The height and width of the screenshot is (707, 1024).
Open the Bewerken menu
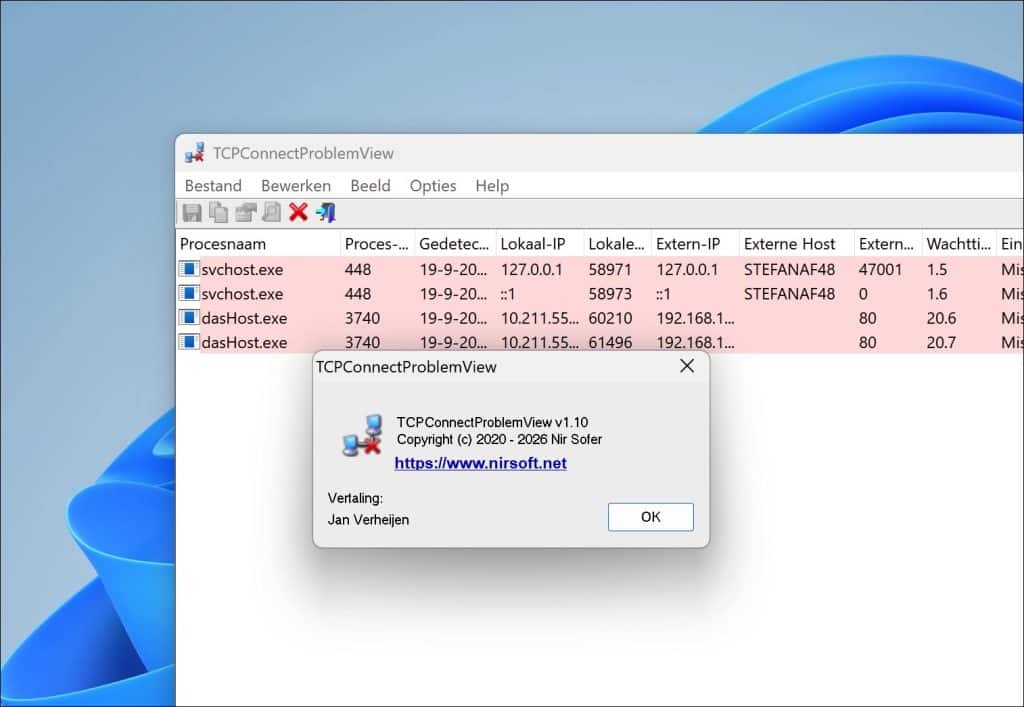[296, 186]
